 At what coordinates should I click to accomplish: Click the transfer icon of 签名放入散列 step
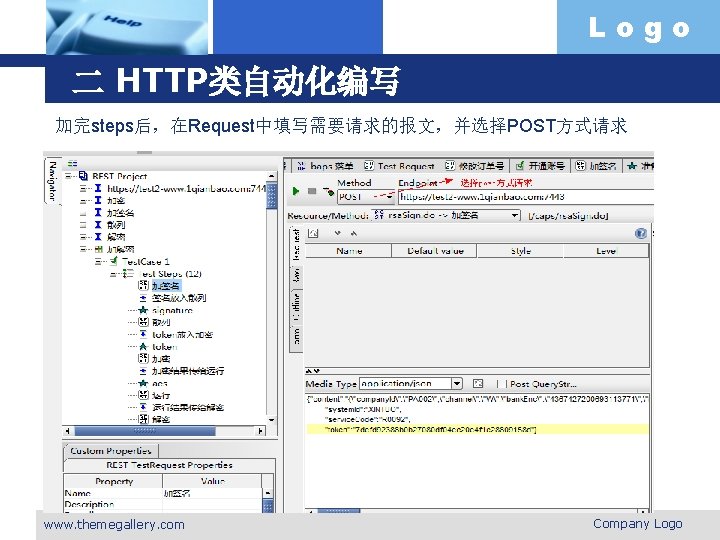[143, 298]
